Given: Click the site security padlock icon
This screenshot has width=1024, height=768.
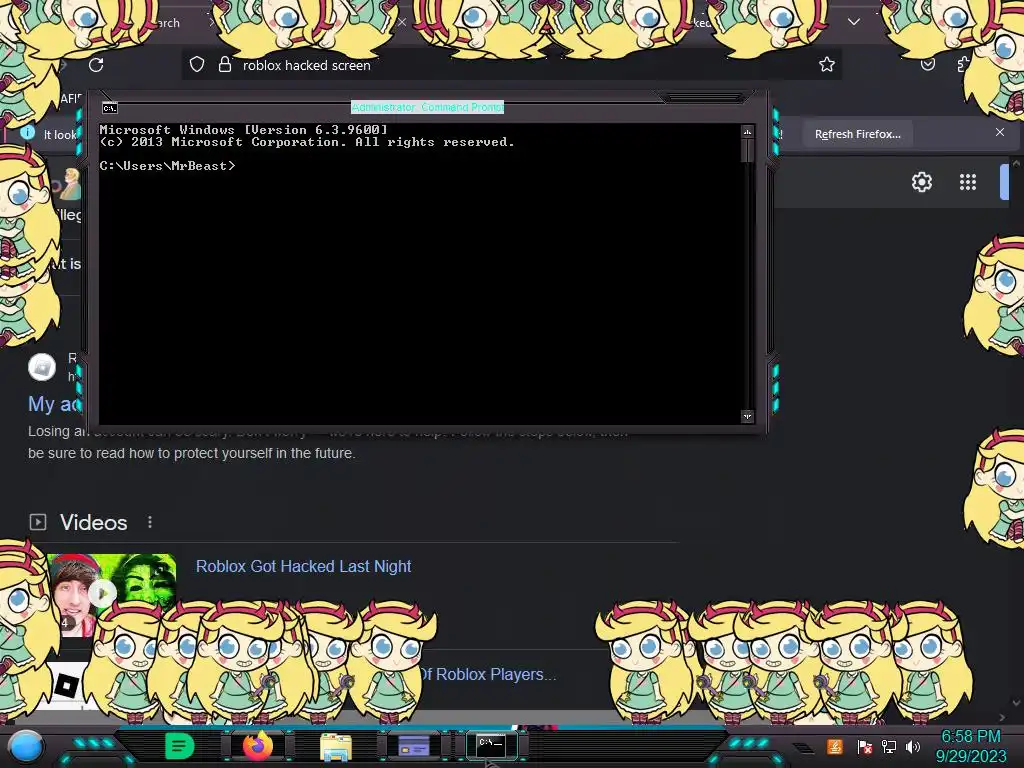Looking at the screenshot, I should coord(225,64).
